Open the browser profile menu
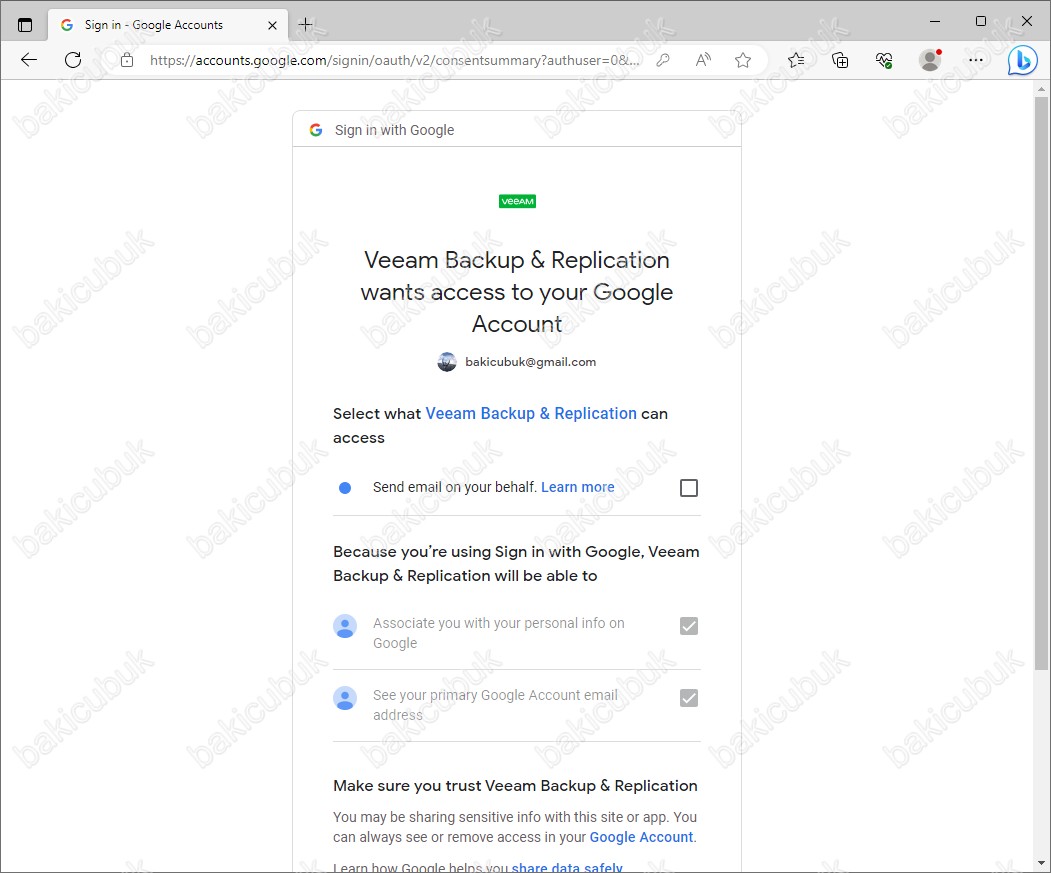 coord(930,60)
